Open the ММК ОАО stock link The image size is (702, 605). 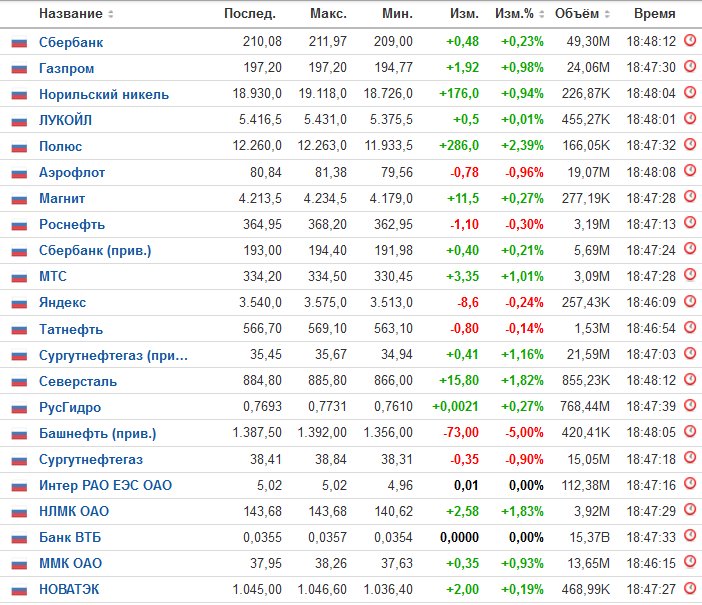point(70,563)
